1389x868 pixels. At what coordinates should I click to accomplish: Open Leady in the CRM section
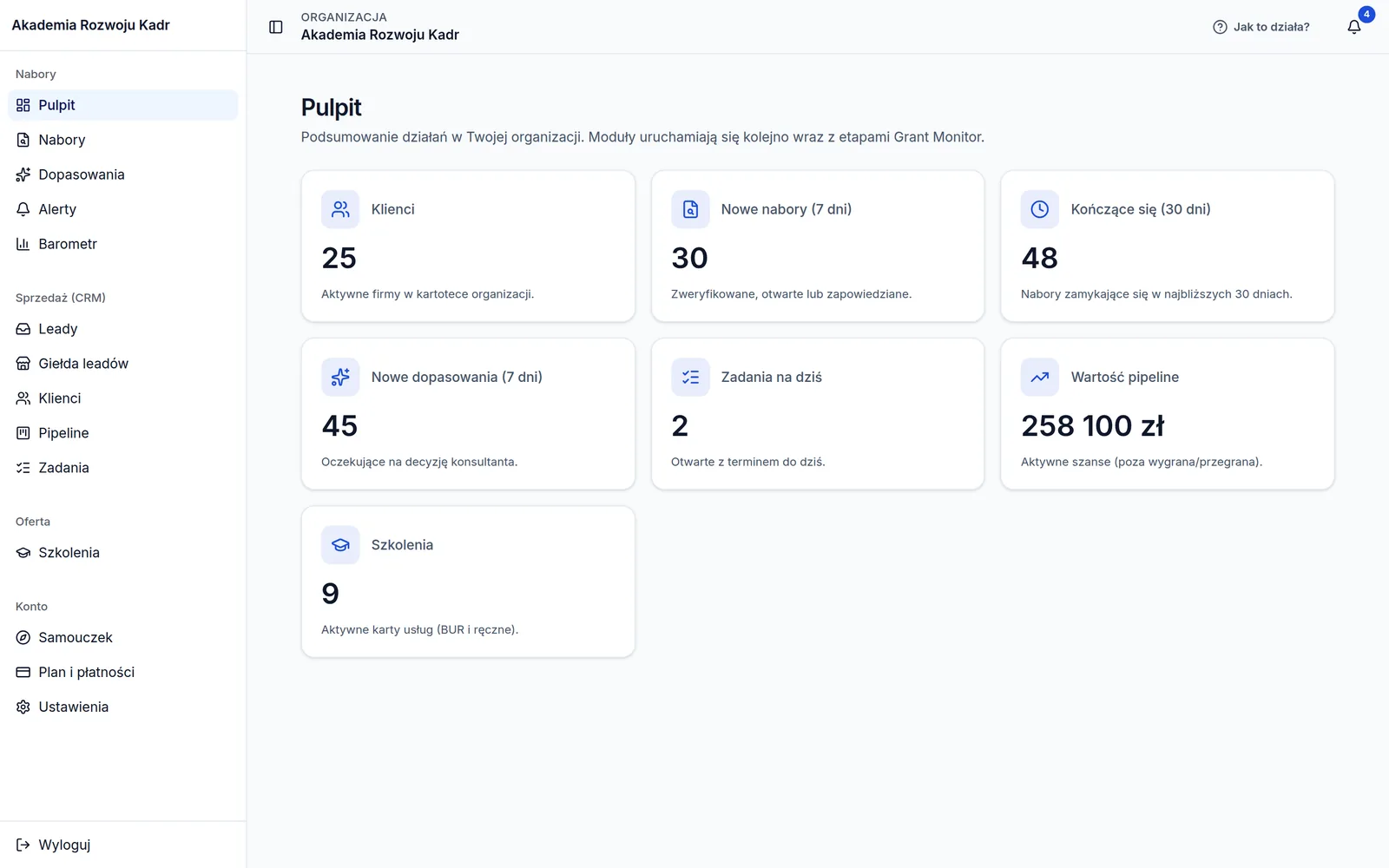[x=122, y=329]
